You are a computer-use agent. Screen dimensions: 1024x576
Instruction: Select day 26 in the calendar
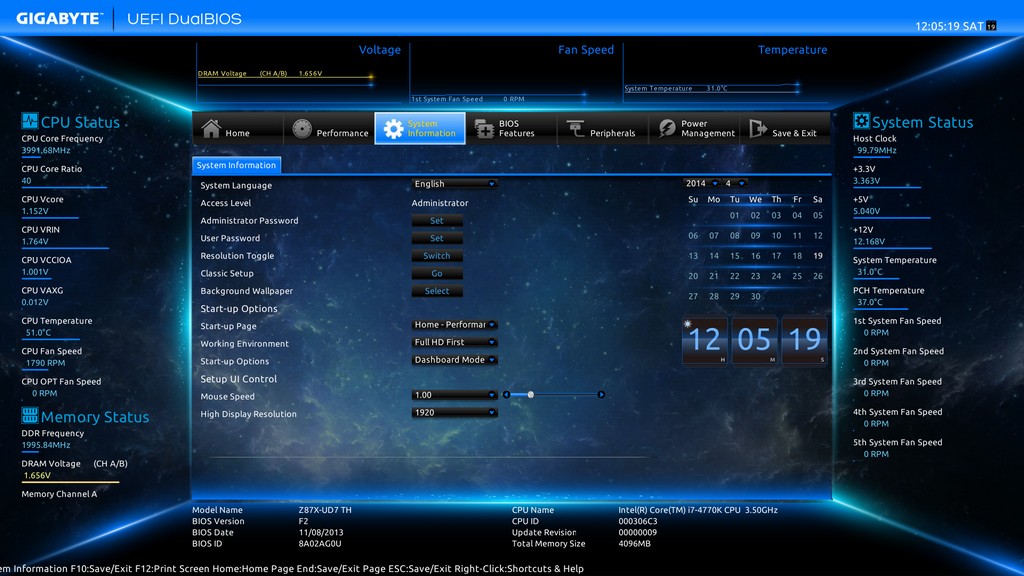click(818, 276)
